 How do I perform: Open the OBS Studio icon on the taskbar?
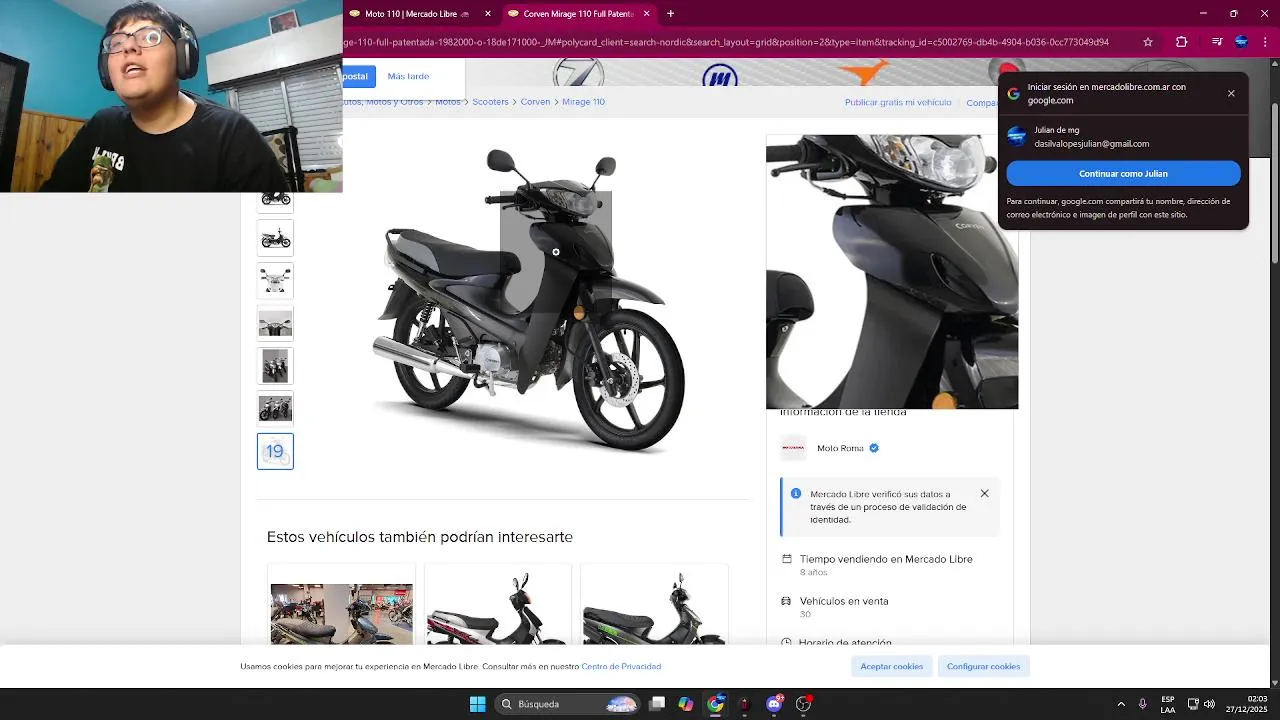coord(803,704)
